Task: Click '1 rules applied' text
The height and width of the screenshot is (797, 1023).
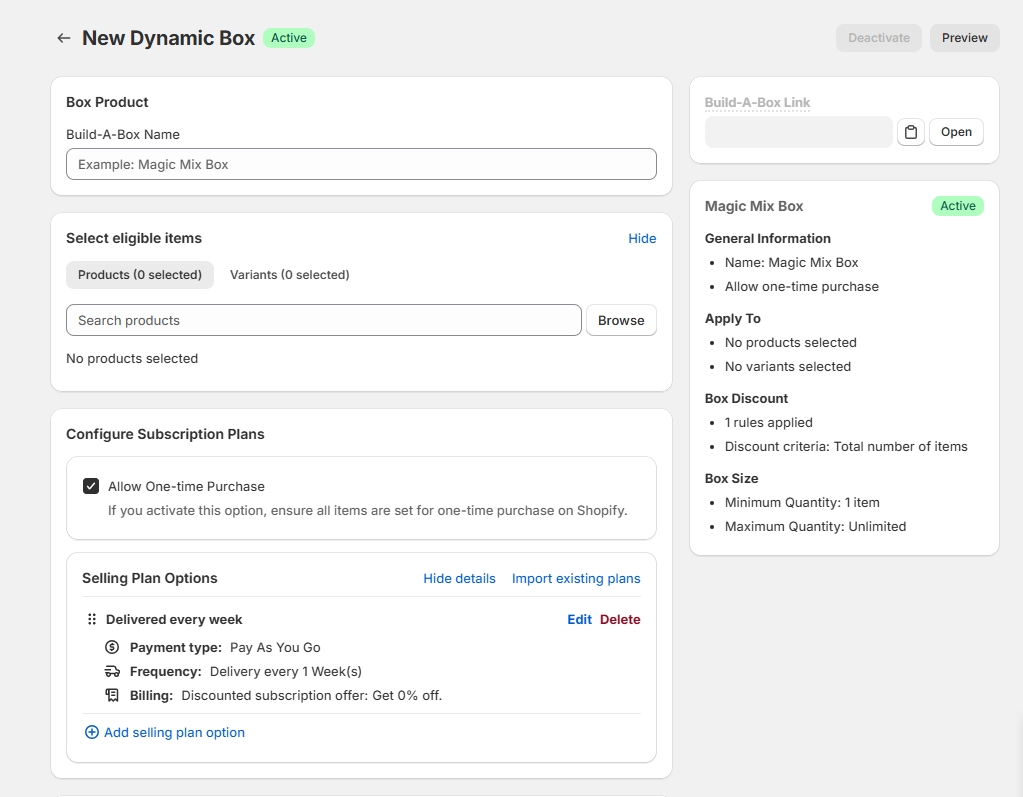Action: 769,423
